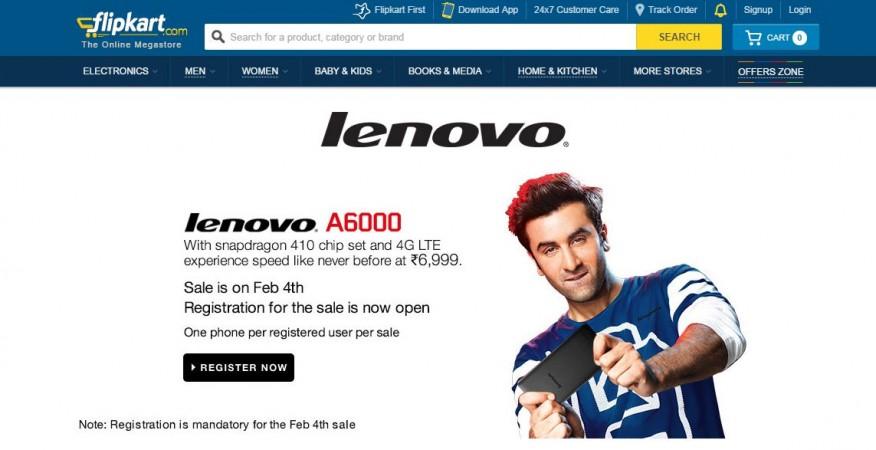Expand the Men category dropdown
The width and height of the screenshot is (876, 450).
pos(199,71)
